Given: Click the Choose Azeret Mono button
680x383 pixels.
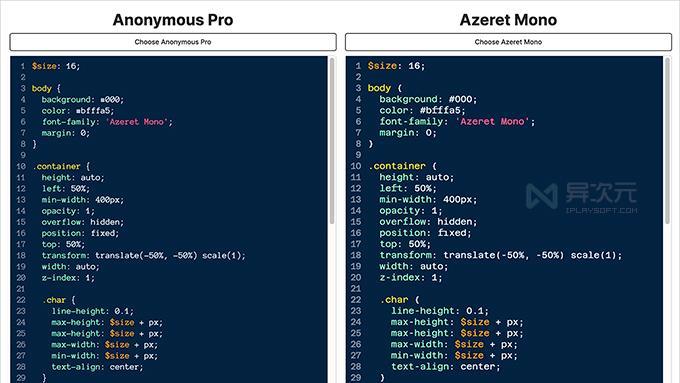Looking at the screenshot, I should pos(508,42).
